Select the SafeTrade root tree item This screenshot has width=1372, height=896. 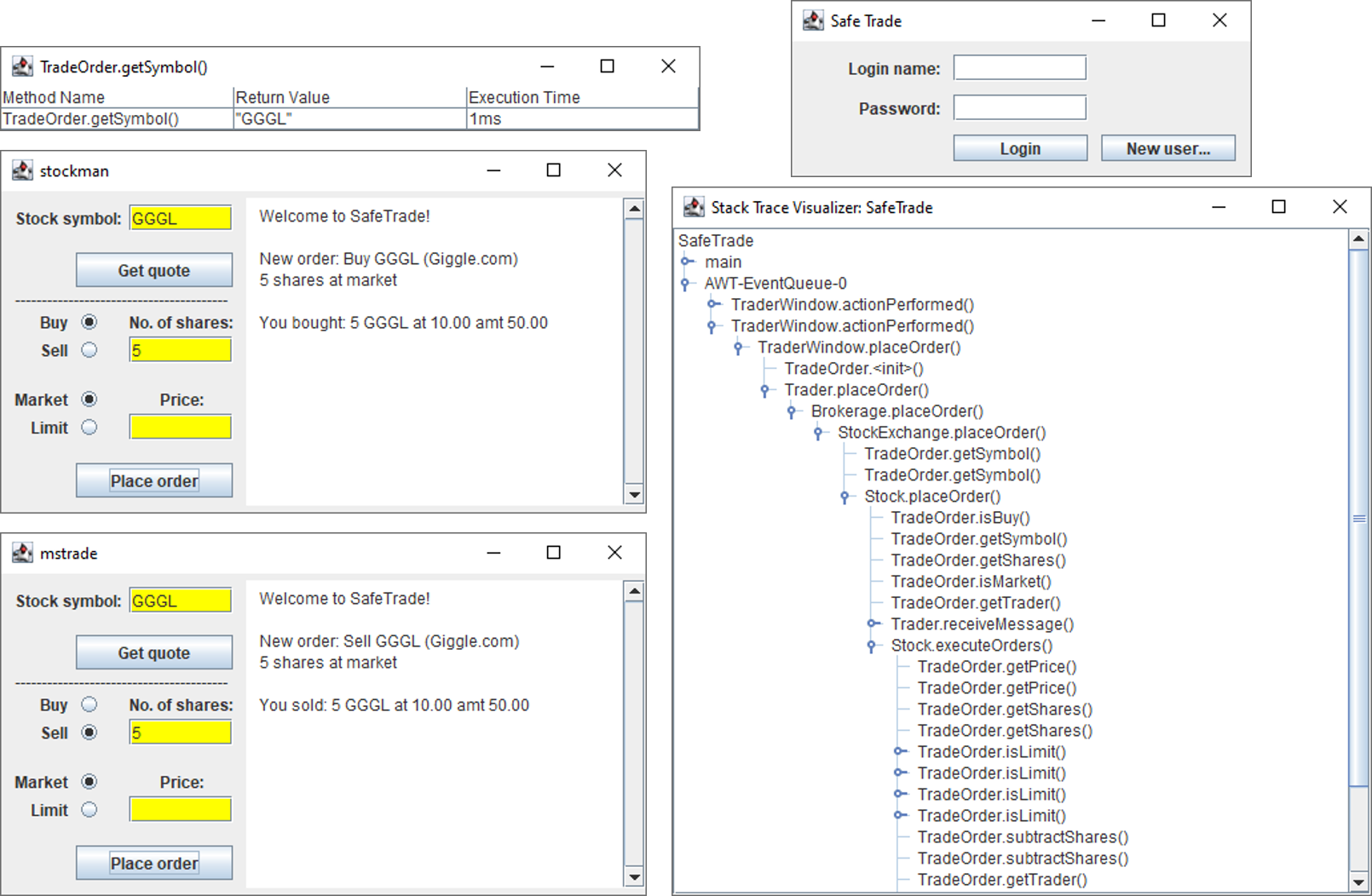coord(716,240)
